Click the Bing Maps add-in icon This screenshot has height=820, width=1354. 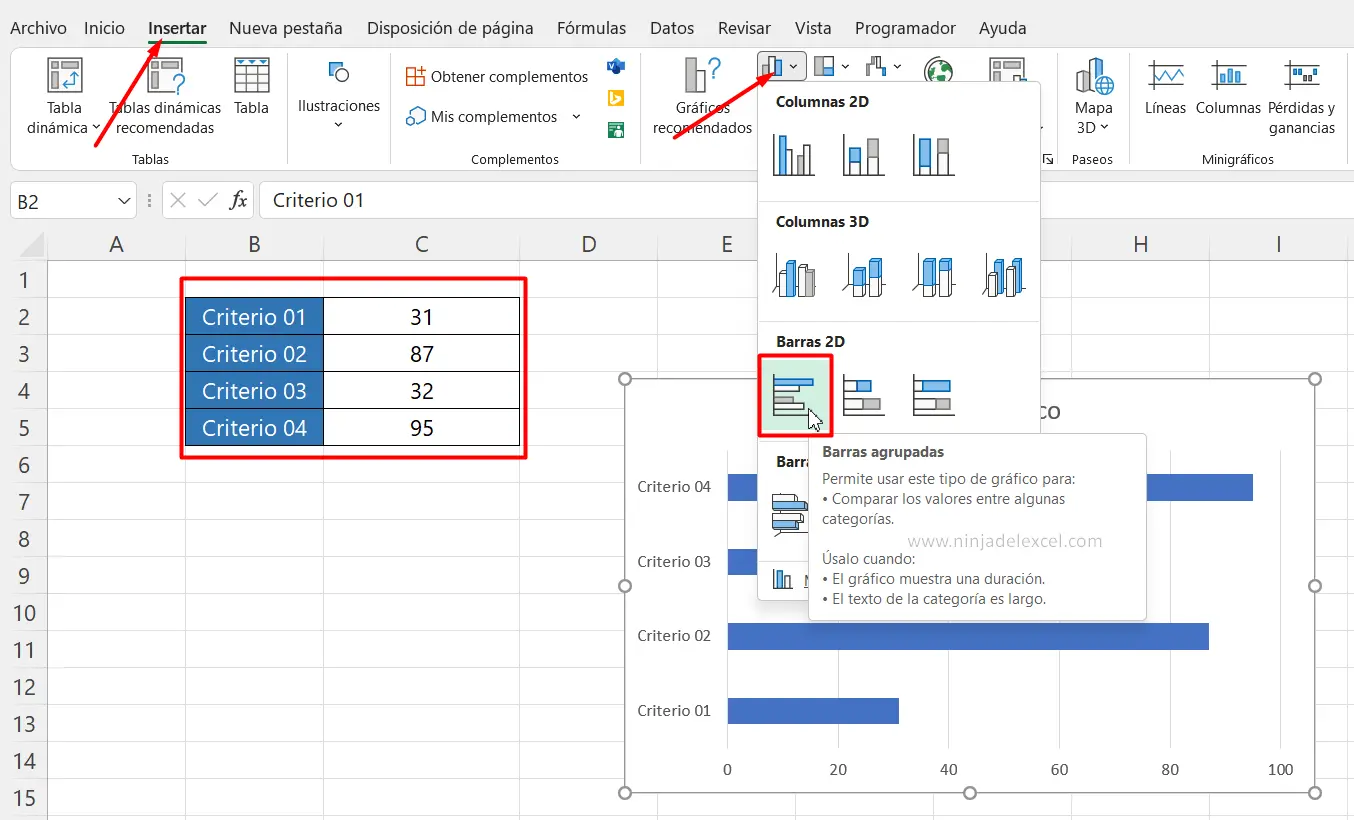pyautogui.click(x=616, y=98)
